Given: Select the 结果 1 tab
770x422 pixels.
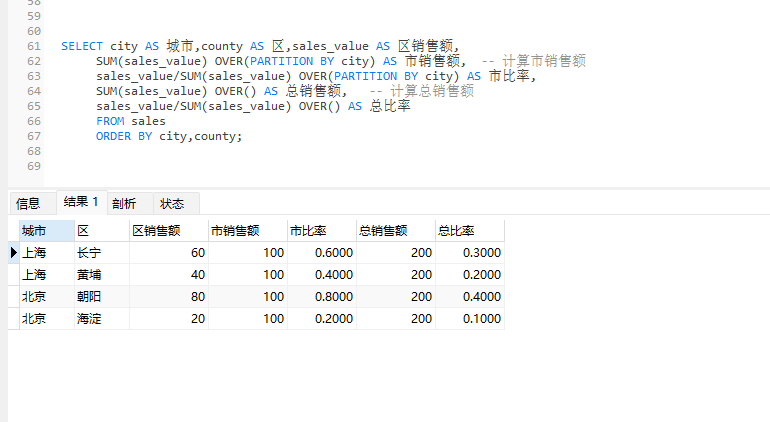Looking at the screenshot, I should pos(82,202).
